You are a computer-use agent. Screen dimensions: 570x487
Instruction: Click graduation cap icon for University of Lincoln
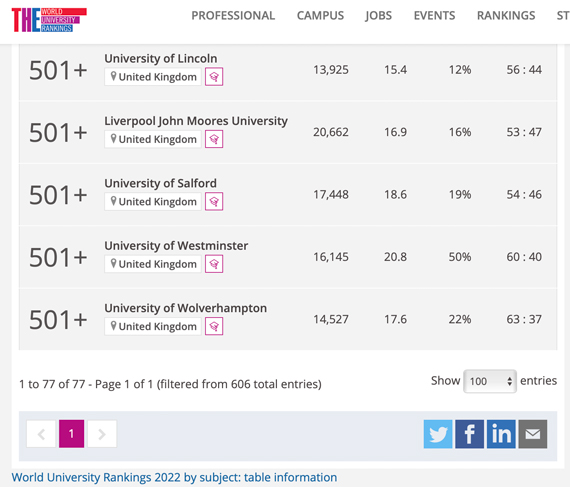(x=214, y=77)
